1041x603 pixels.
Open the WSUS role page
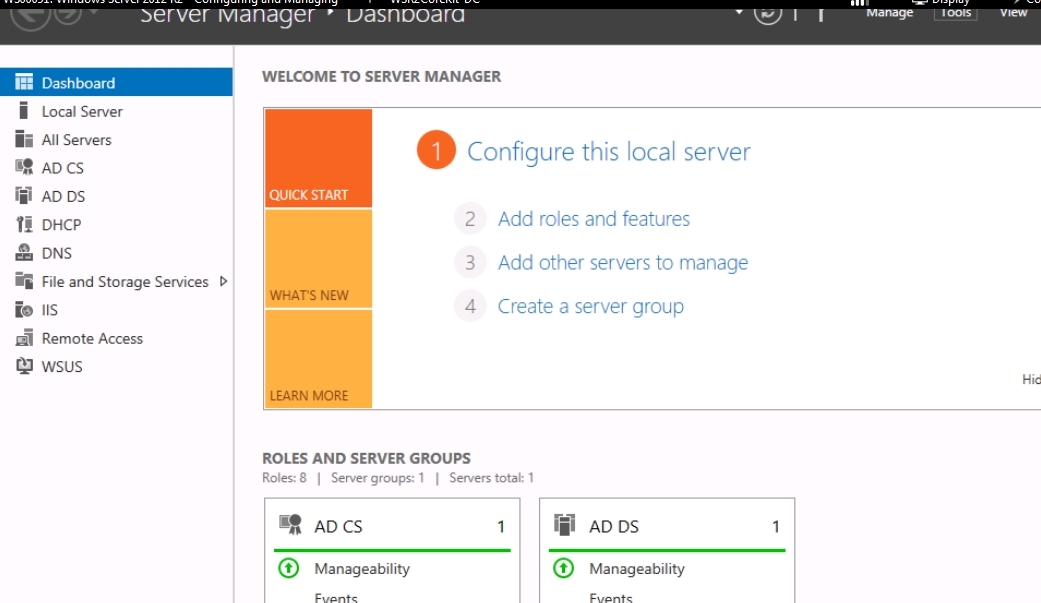tap(116, 367)
